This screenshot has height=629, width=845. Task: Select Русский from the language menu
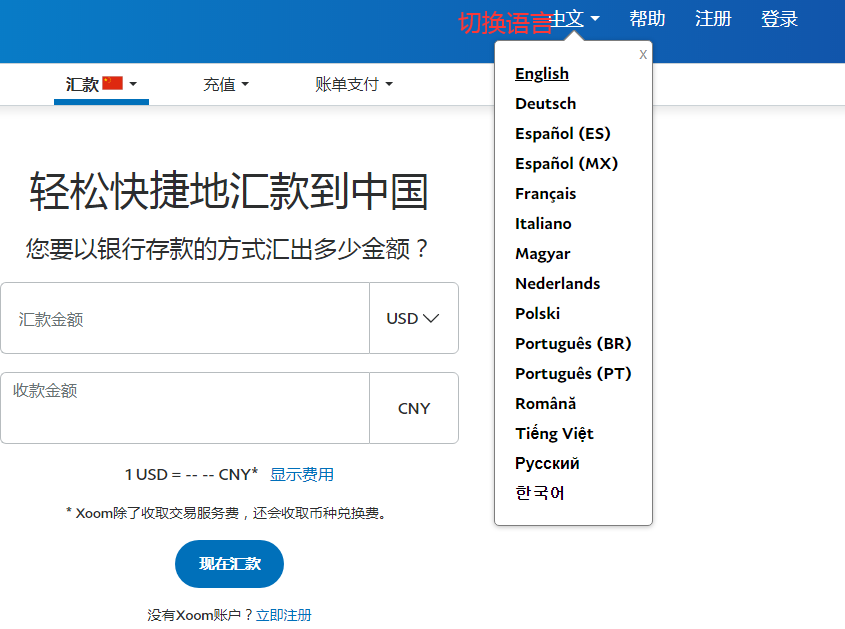click(547, 464)
